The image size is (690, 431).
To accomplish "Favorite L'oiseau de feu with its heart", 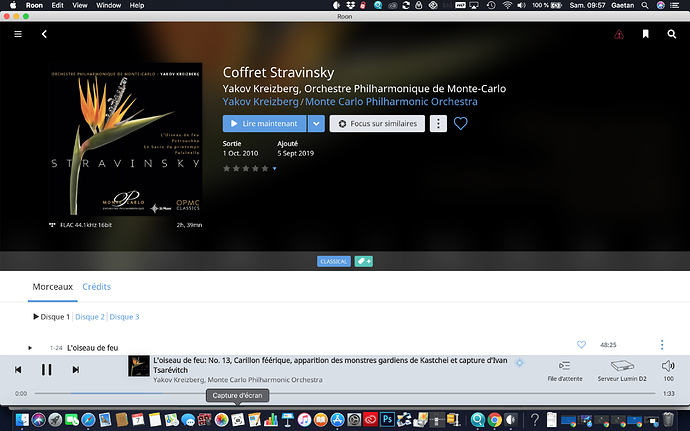I will (x=581, y=345).
